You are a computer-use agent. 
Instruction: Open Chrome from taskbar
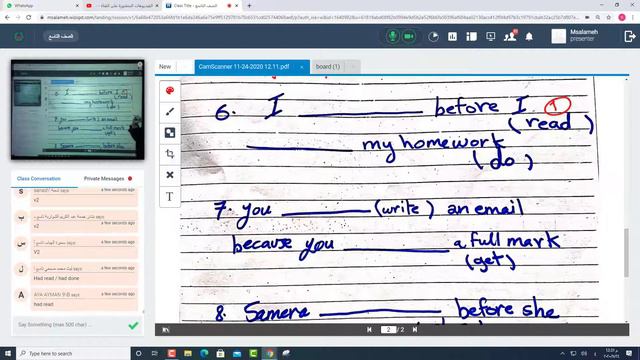269,353
